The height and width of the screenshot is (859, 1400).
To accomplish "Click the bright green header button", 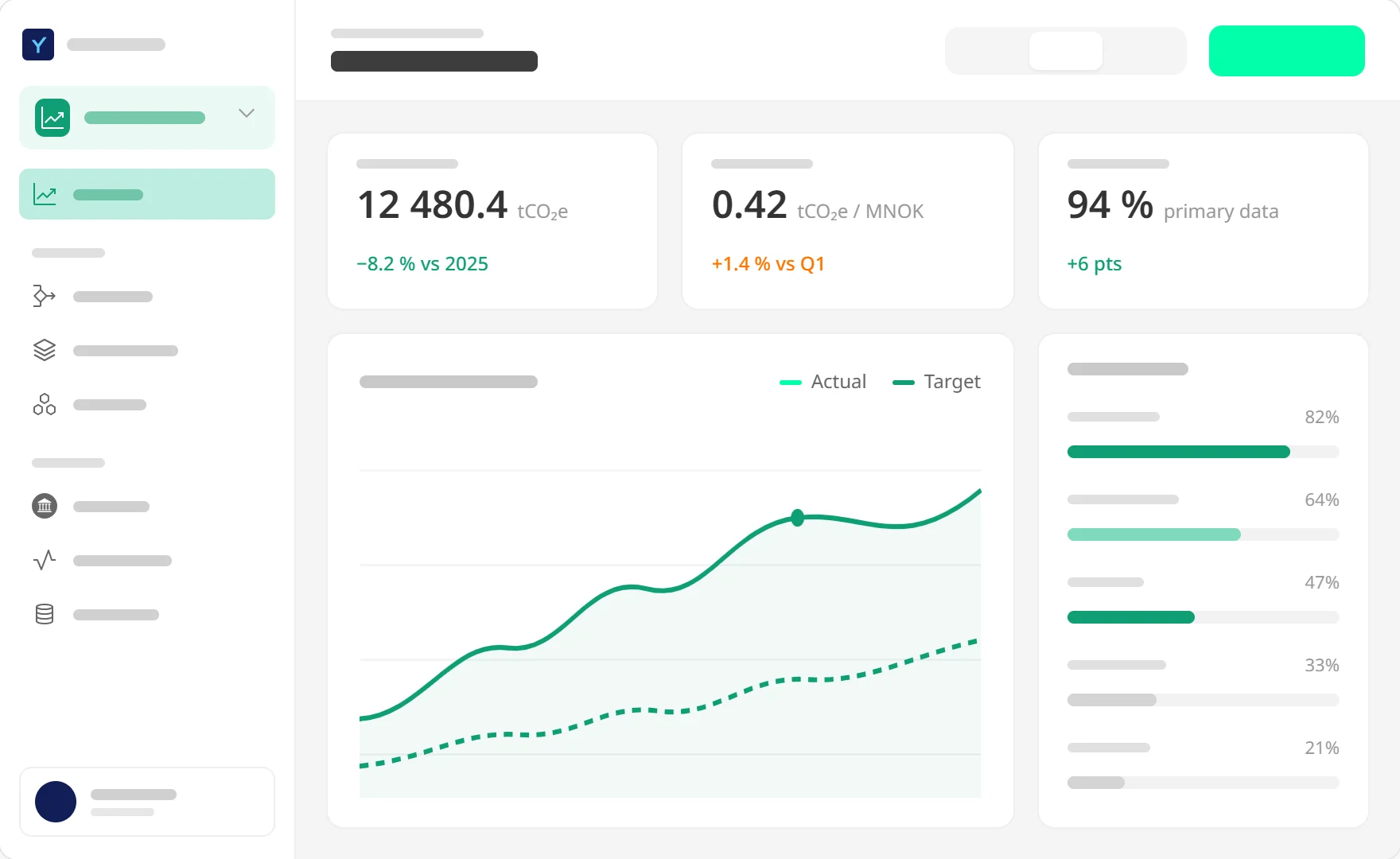I will tap(1287, 51).
